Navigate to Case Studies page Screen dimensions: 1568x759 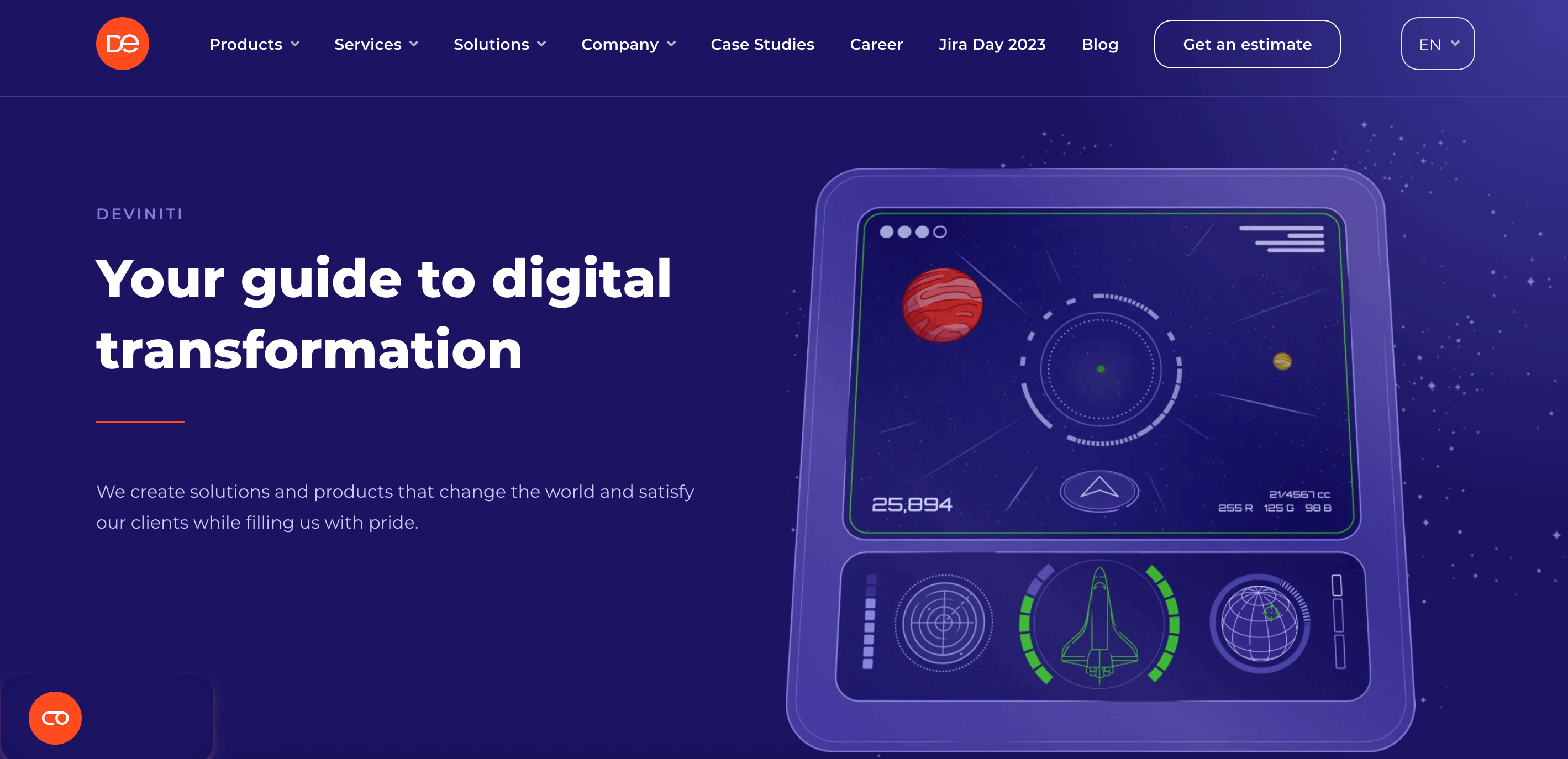point(762,44)
